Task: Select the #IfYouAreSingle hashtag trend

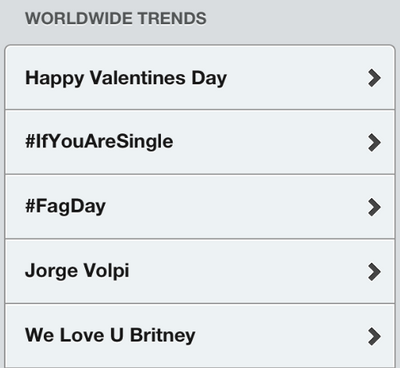Action: click(x=200, y=142)
